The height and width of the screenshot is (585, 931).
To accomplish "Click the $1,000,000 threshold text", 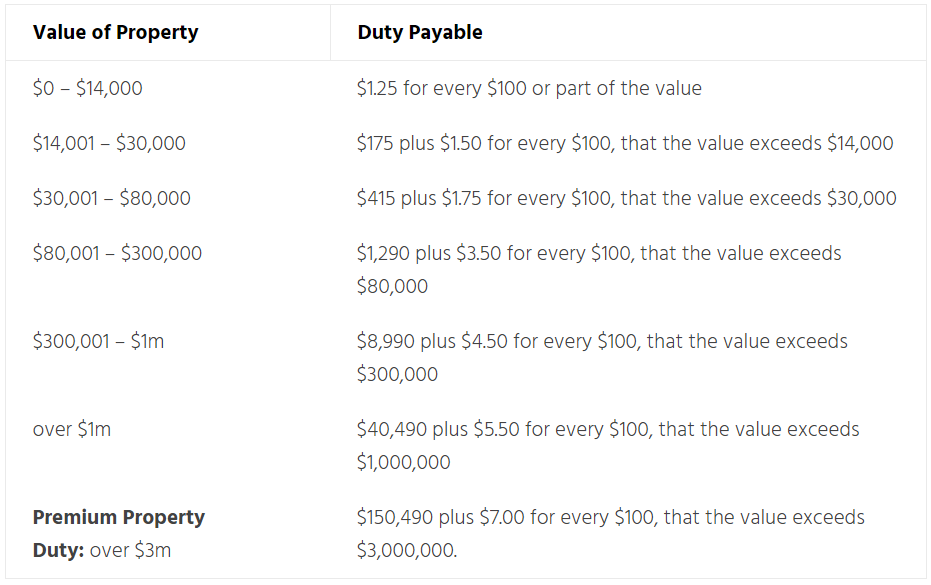I will coord(404,462).
